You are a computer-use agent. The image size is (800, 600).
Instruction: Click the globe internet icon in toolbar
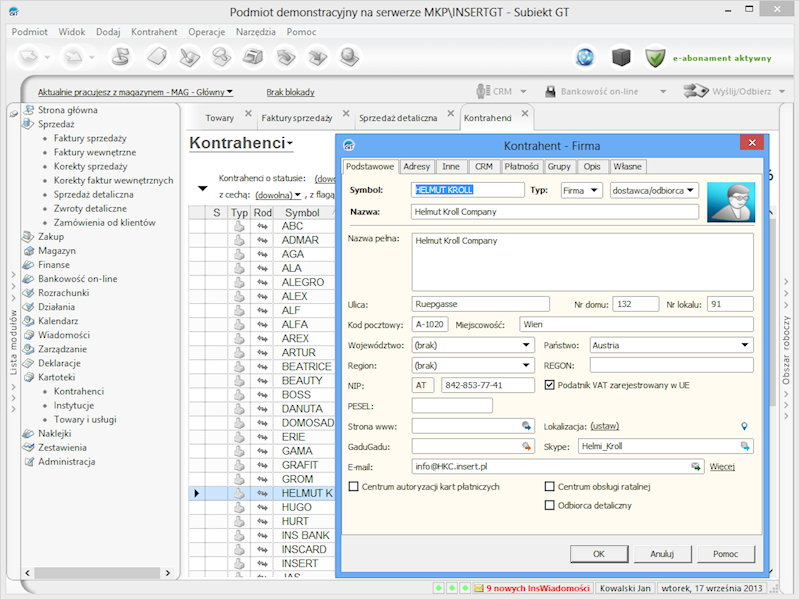click(585, 57)
